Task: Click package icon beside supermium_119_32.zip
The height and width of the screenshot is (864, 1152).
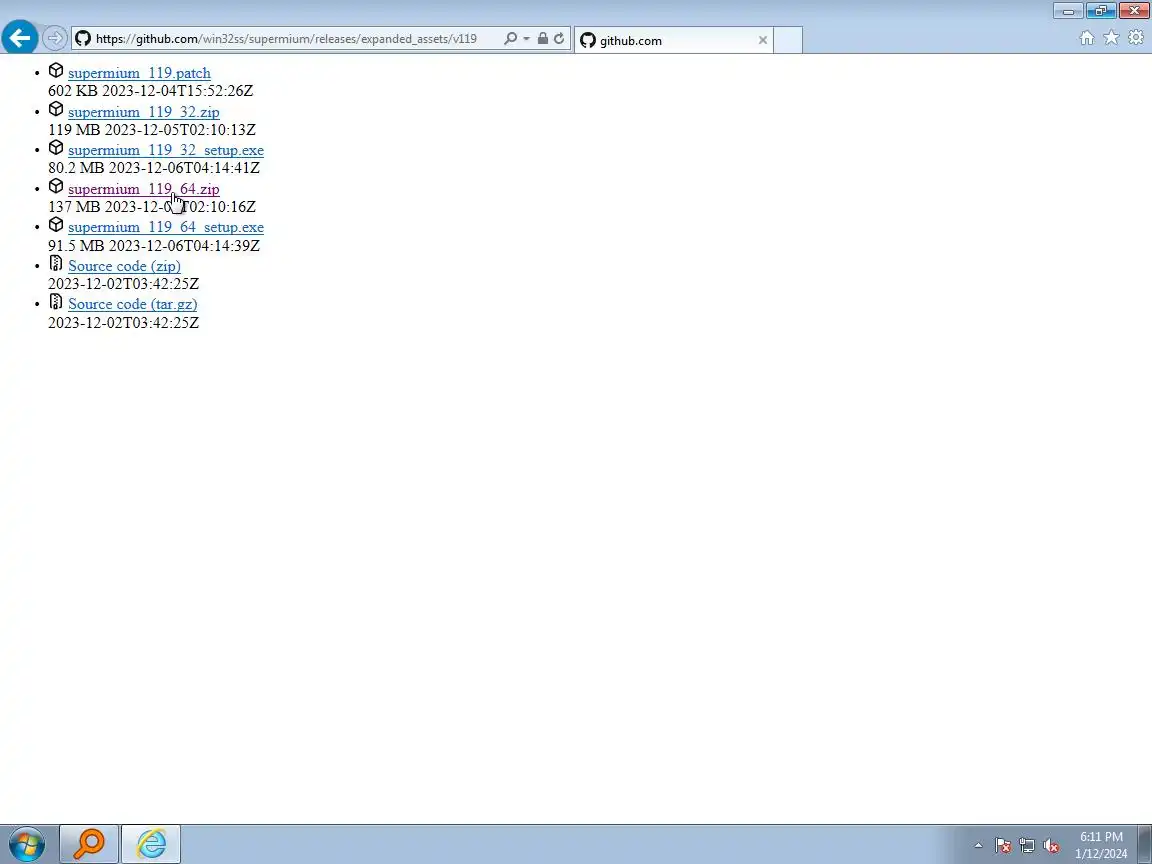Action: pos(56,109)
